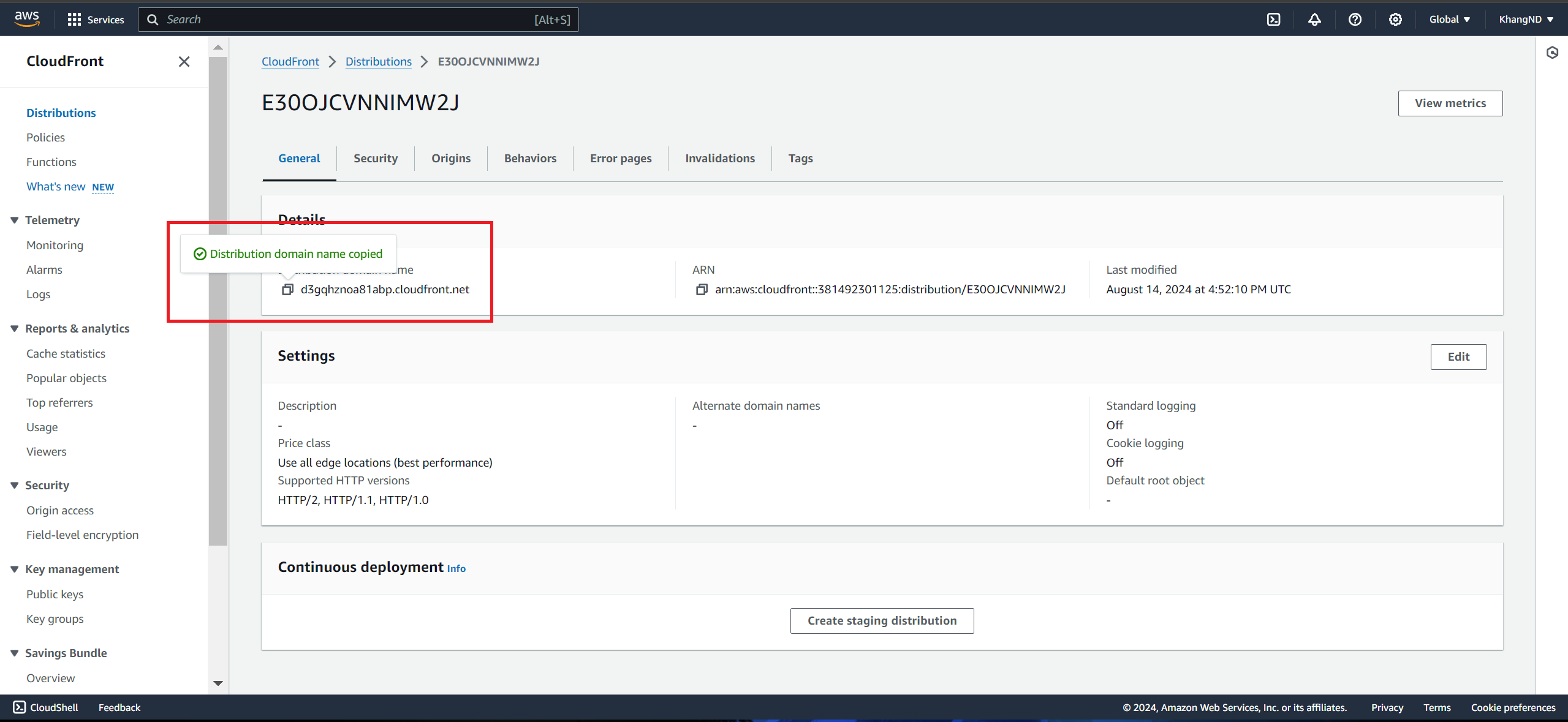The height and width of the screenshot is (722, 1568).
Task: Open Popular objects report
Action: click(66, 378)
